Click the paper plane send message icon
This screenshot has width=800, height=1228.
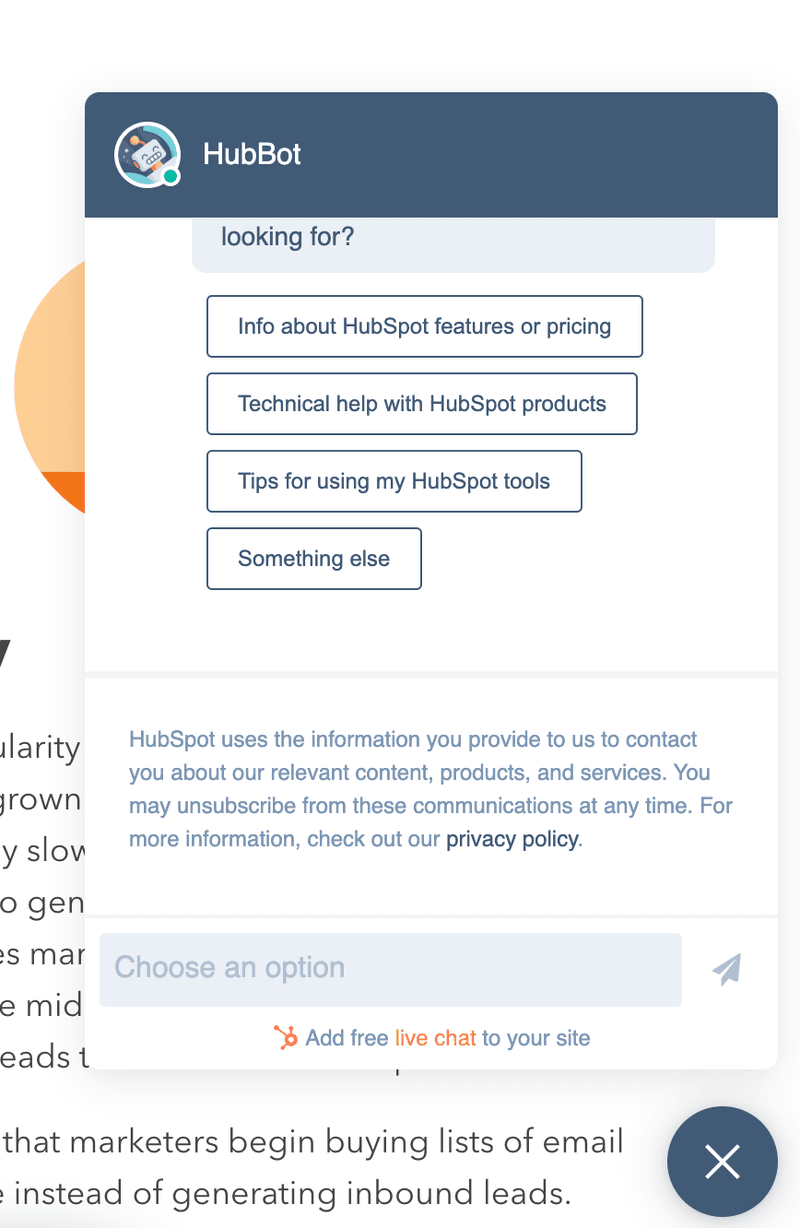(x=726, y=967)
